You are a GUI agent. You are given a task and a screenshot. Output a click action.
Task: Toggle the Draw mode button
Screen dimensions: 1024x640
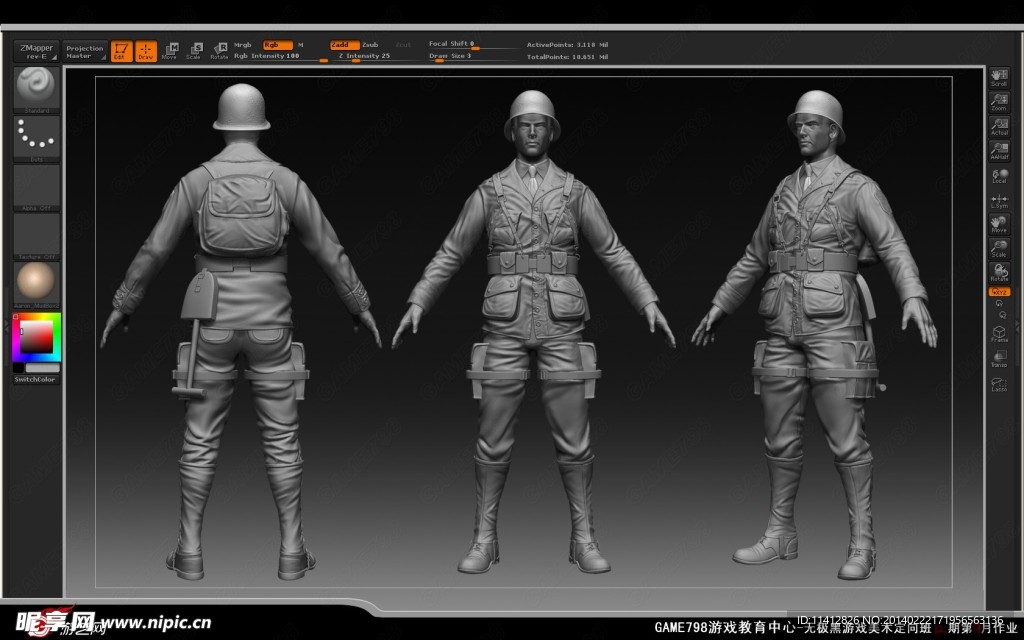[x=146, y=51]
